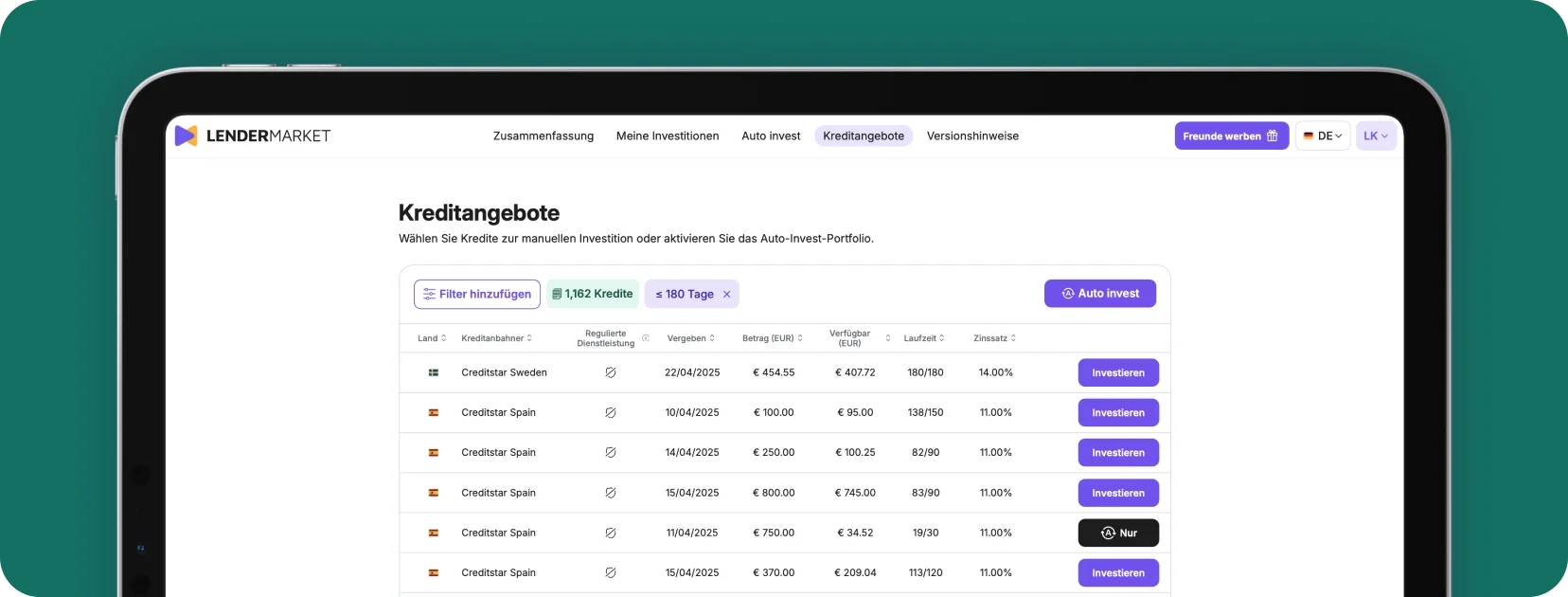Open the Zusammenfassung tab
Viewport: 1568px width, 597px height.
[543, 136]
